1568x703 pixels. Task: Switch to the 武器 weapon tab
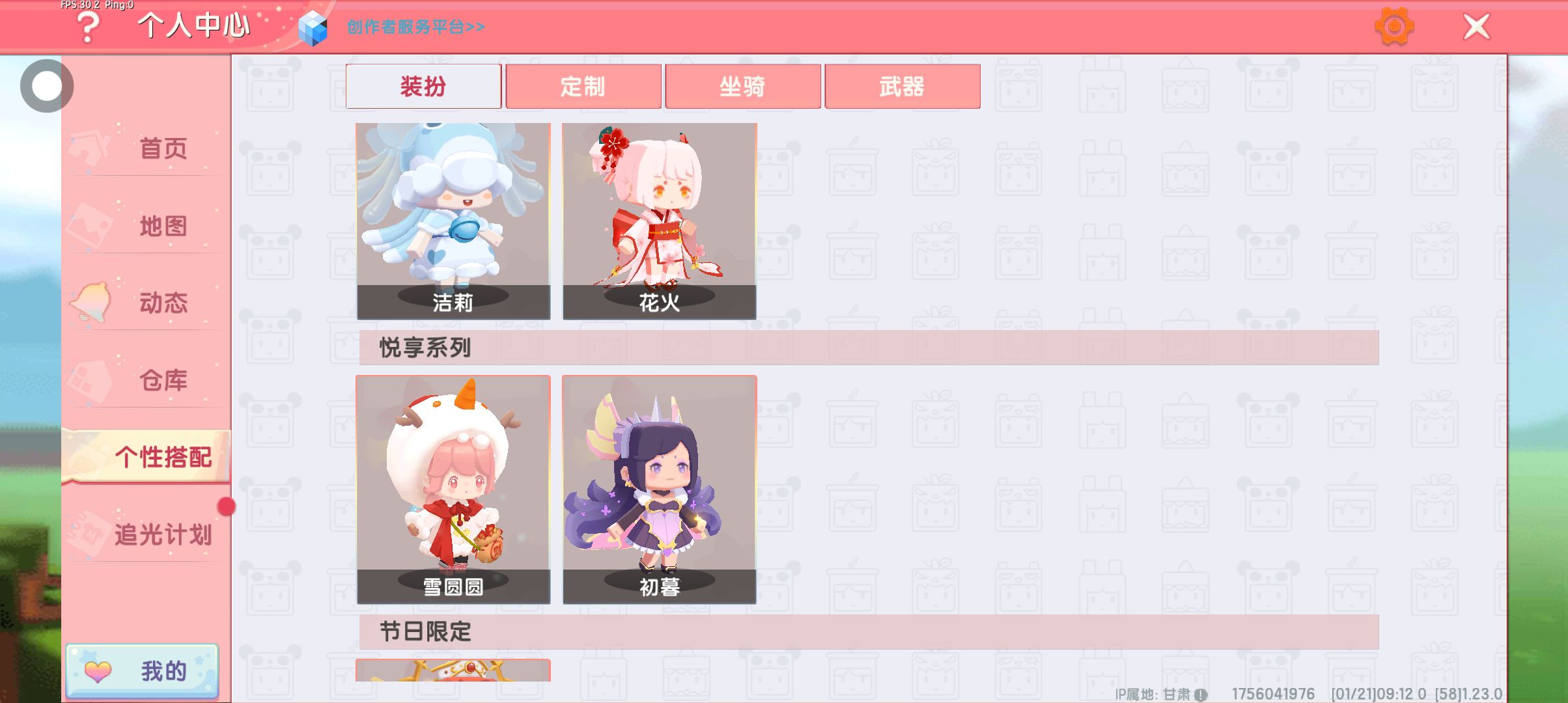(903, 86)
